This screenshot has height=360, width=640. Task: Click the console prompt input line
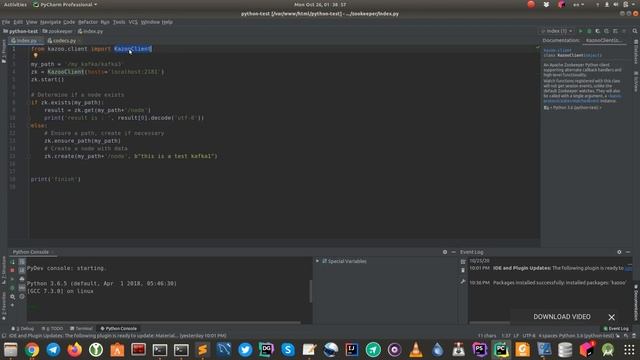(x=167, y=307)
